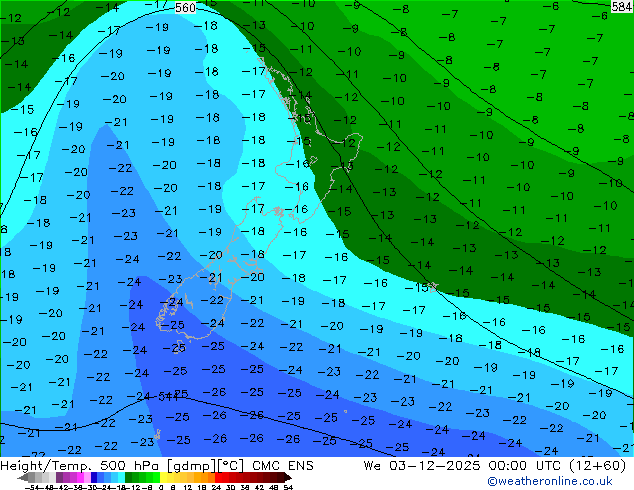Click the dark blue swatch in the color legend

[94, 477]
